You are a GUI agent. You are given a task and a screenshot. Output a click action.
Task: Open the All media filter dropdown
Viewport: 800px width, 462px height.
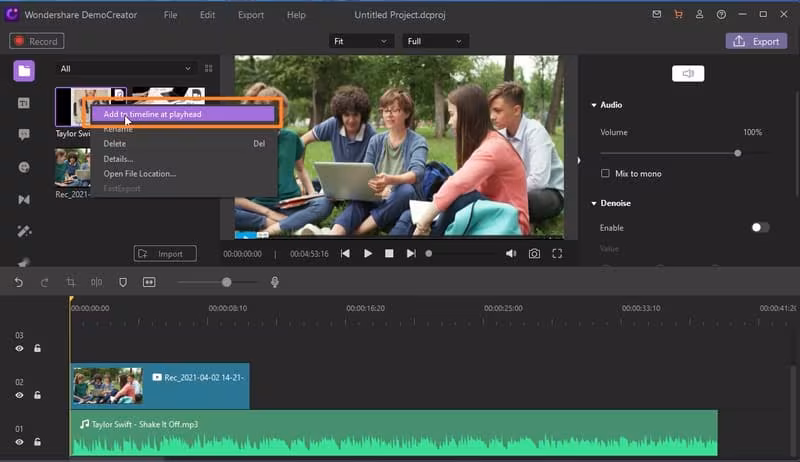(126, 68)
